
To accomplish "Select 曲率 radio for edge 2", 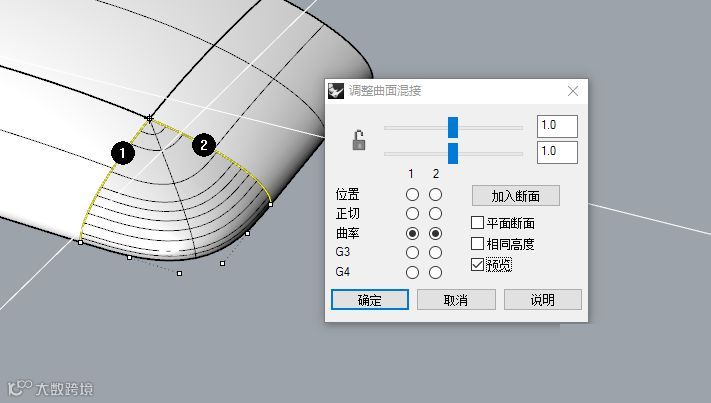I will [435, 233].
